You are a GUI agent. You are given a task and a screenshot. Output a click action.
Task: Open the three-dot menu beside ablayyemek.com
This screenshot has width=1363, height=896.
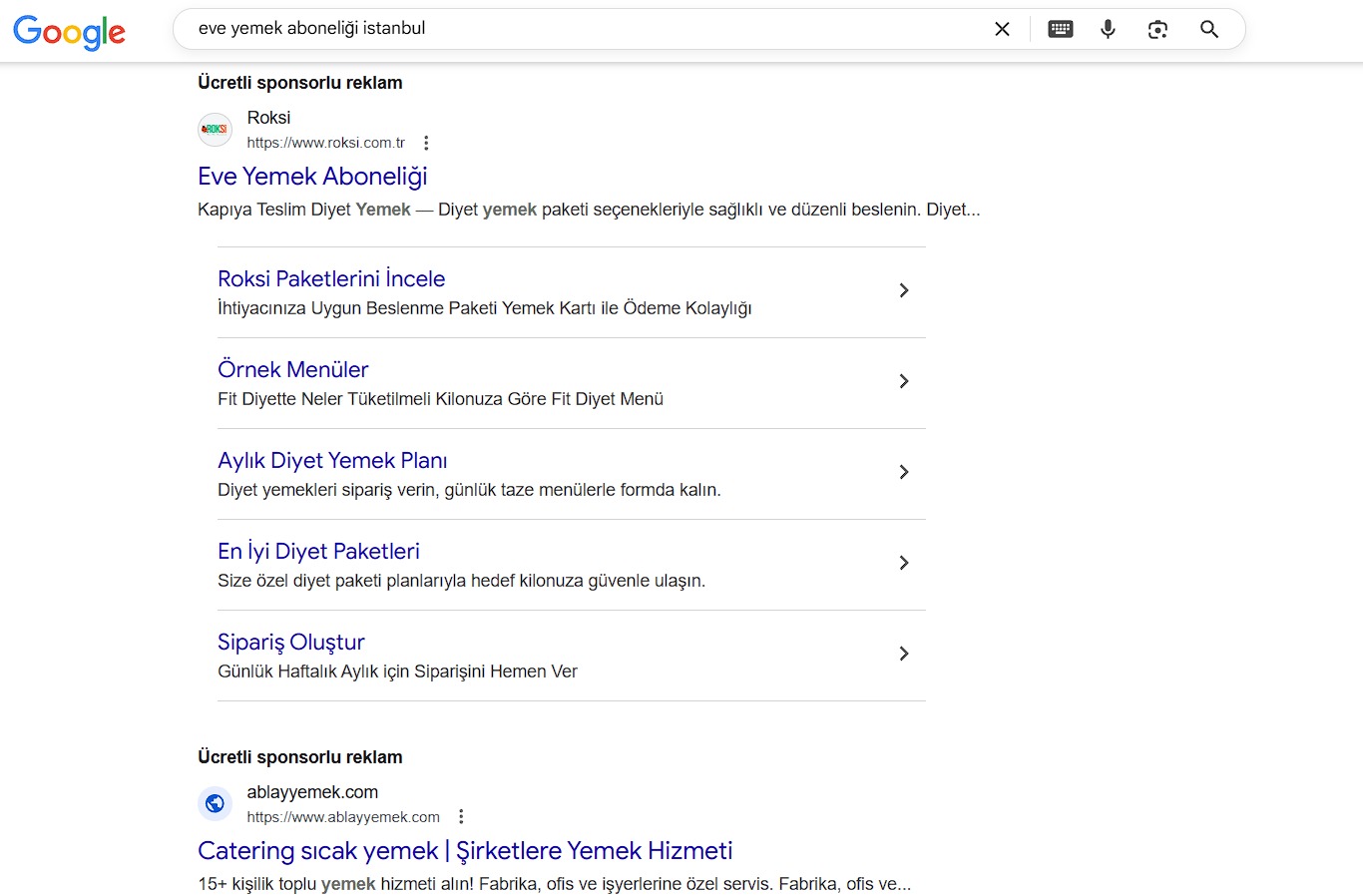pos(461,817)
